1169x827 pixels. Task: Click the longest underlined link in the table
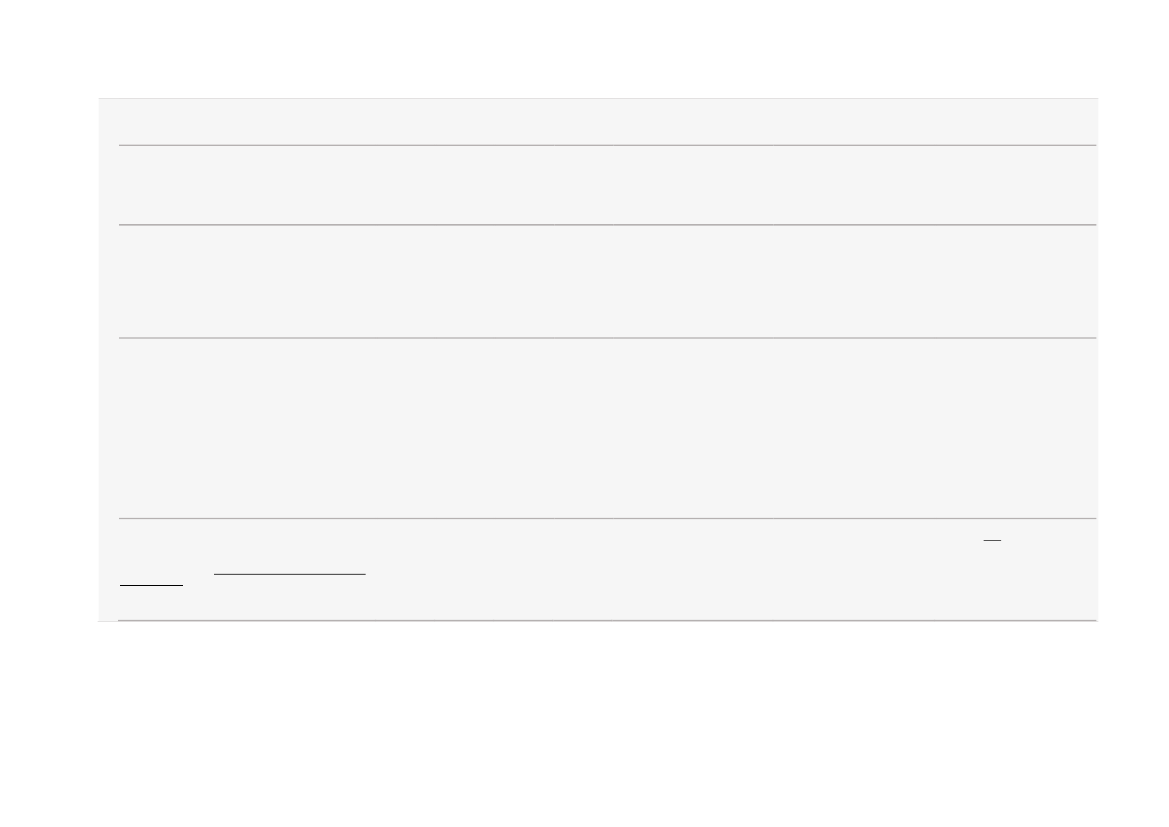pos(289,573)
